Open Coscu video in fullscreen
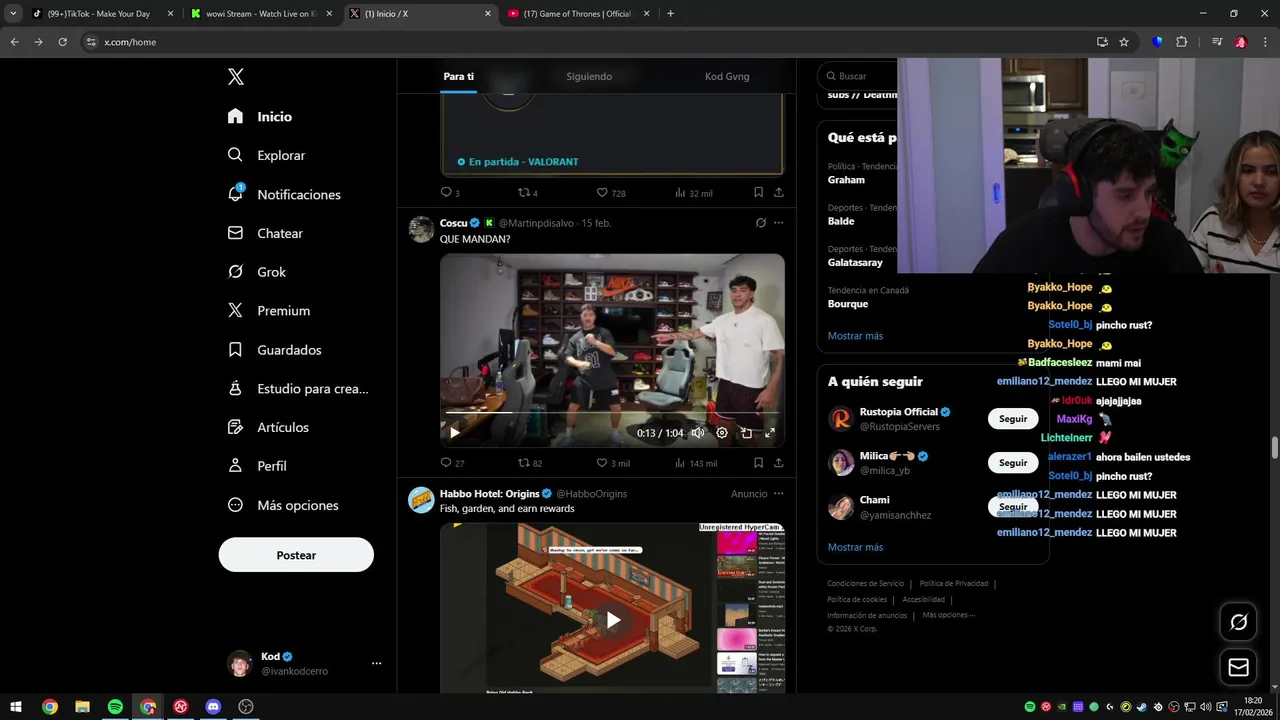1280x720 pixels. click(770, 433)
